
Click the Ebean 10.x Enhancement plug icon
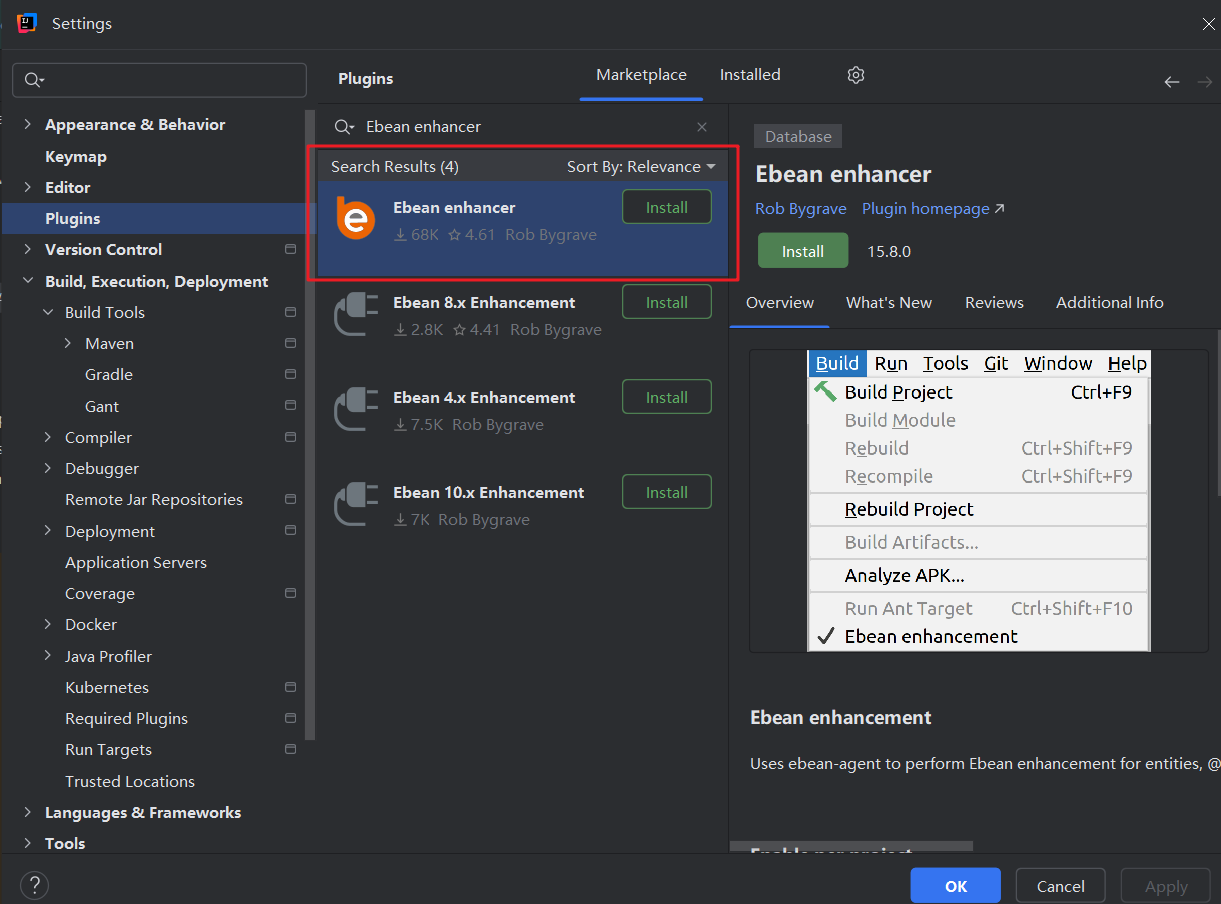tap(355, 503)
